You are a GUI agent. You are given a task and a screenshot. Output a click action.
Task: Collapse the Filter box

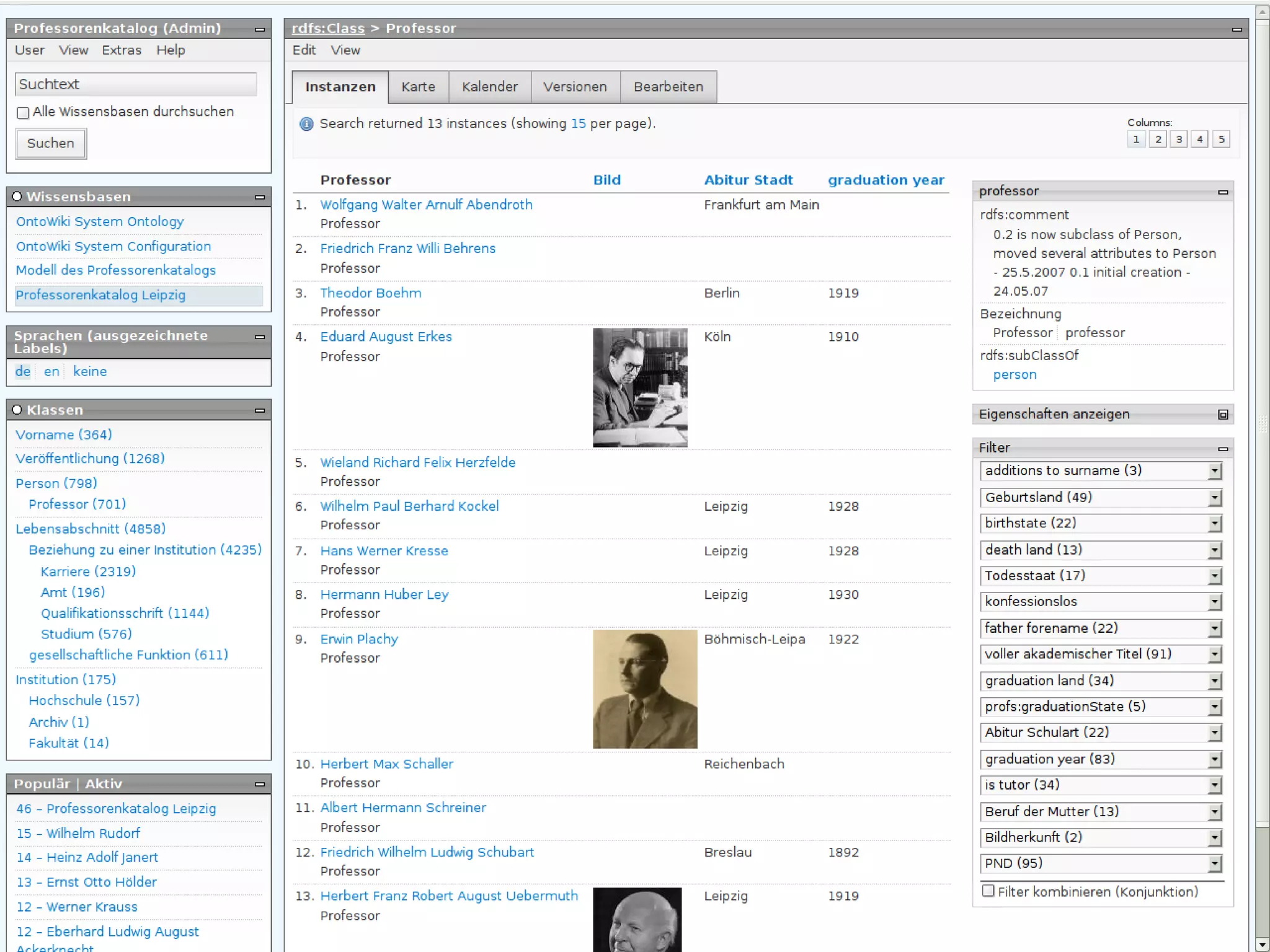pos(1223,449)
